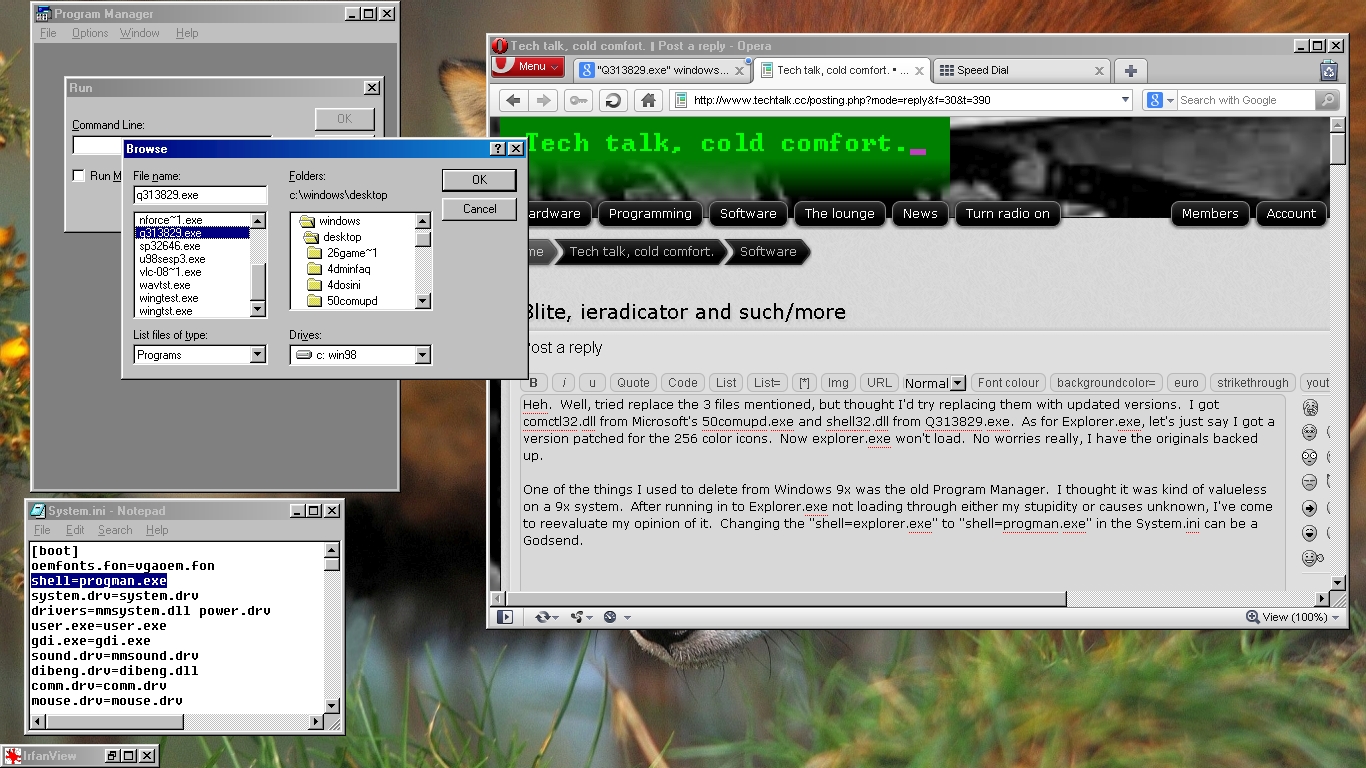Toggle Opera side panel icon in status bar
Image resolution: width=1366 pixels, height=768 pixels.
point(505,617)
